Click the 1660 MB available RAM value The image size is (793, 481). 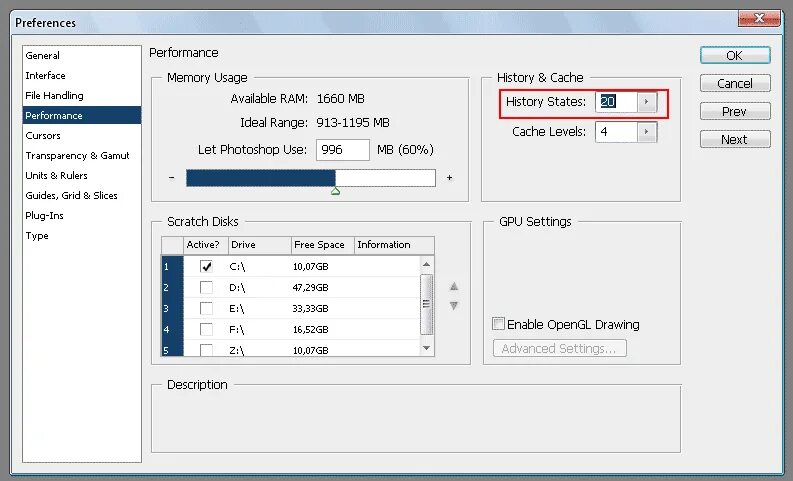[341, 99]
